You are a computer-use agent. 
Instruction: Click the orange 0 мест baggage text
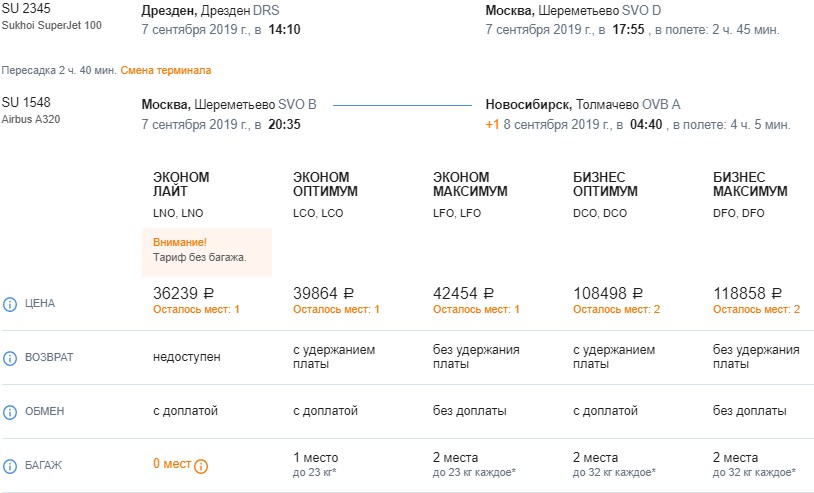click(171, 465)
